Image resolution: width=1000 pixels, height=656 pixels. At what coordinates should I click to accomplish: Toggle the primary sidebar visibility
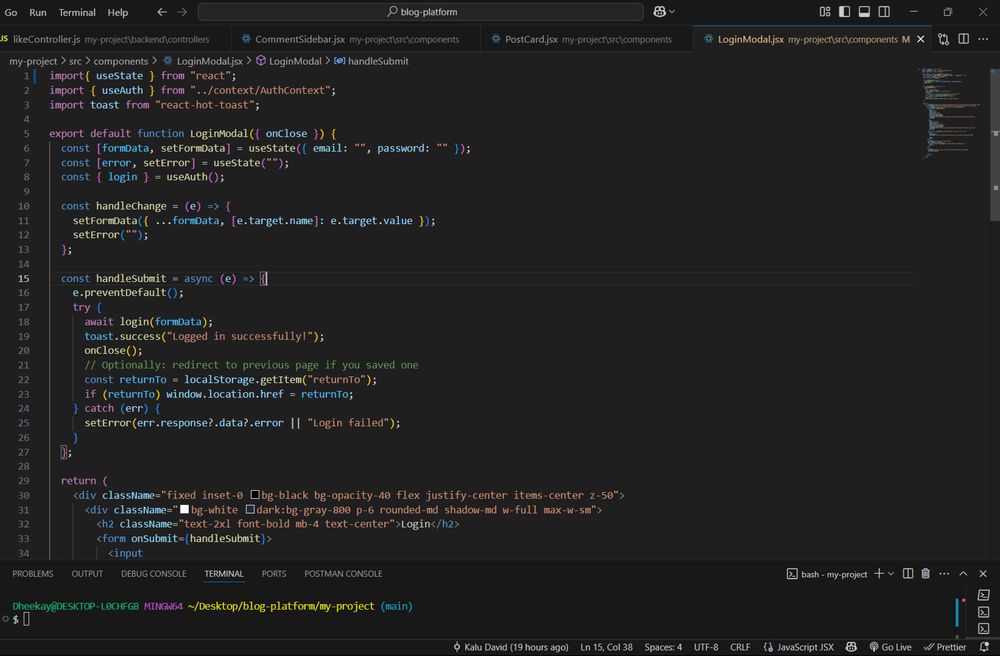click(x=844, y=11)
